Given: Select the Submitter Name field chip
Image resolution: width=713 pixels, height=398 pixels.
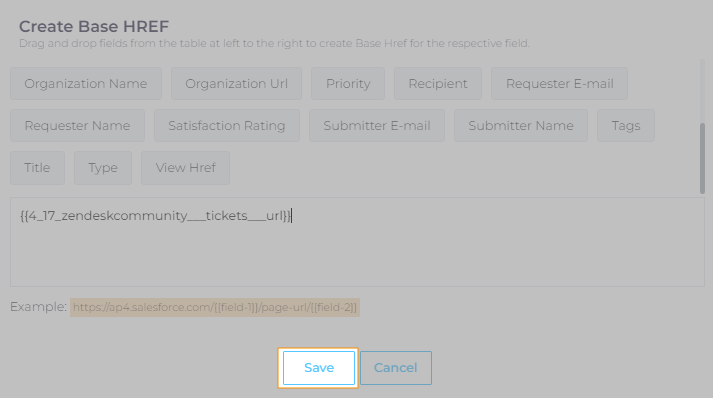Looking at the screenshot, I should coord(521,126).
